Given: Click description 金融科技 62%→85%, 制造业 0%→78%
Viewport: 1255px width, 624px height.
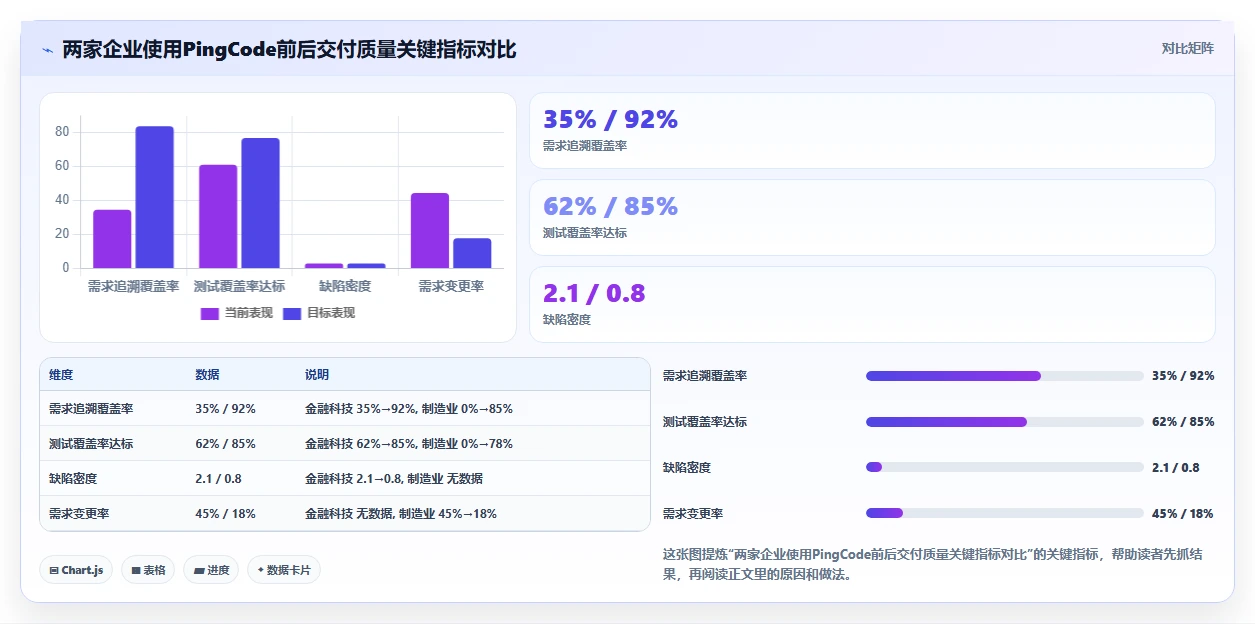Looking at the screenshot, I should pyautogui.click(x=409, y=444).
